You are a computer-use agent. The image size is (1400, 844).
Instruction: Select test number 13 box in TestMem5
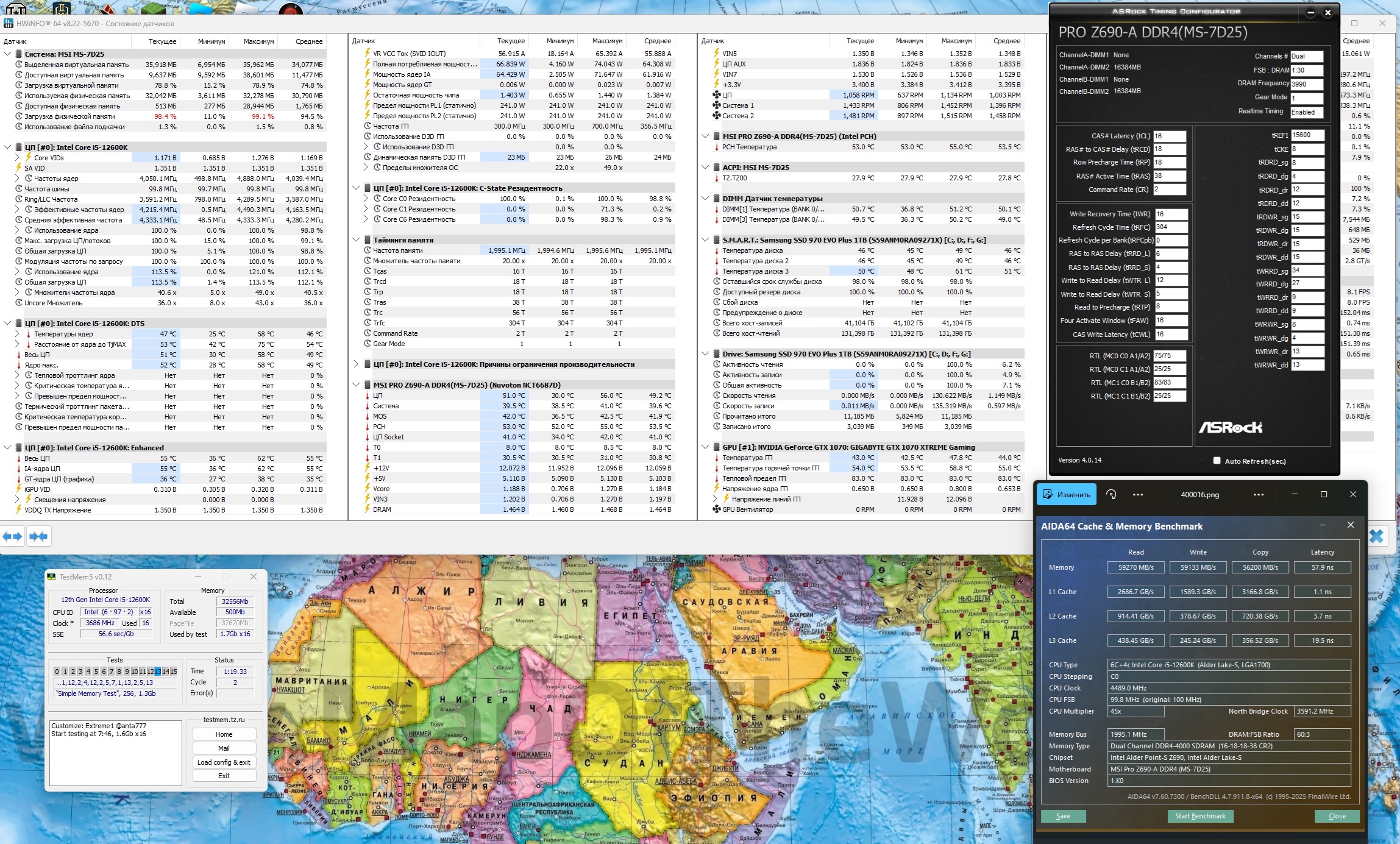click(158, 672)
